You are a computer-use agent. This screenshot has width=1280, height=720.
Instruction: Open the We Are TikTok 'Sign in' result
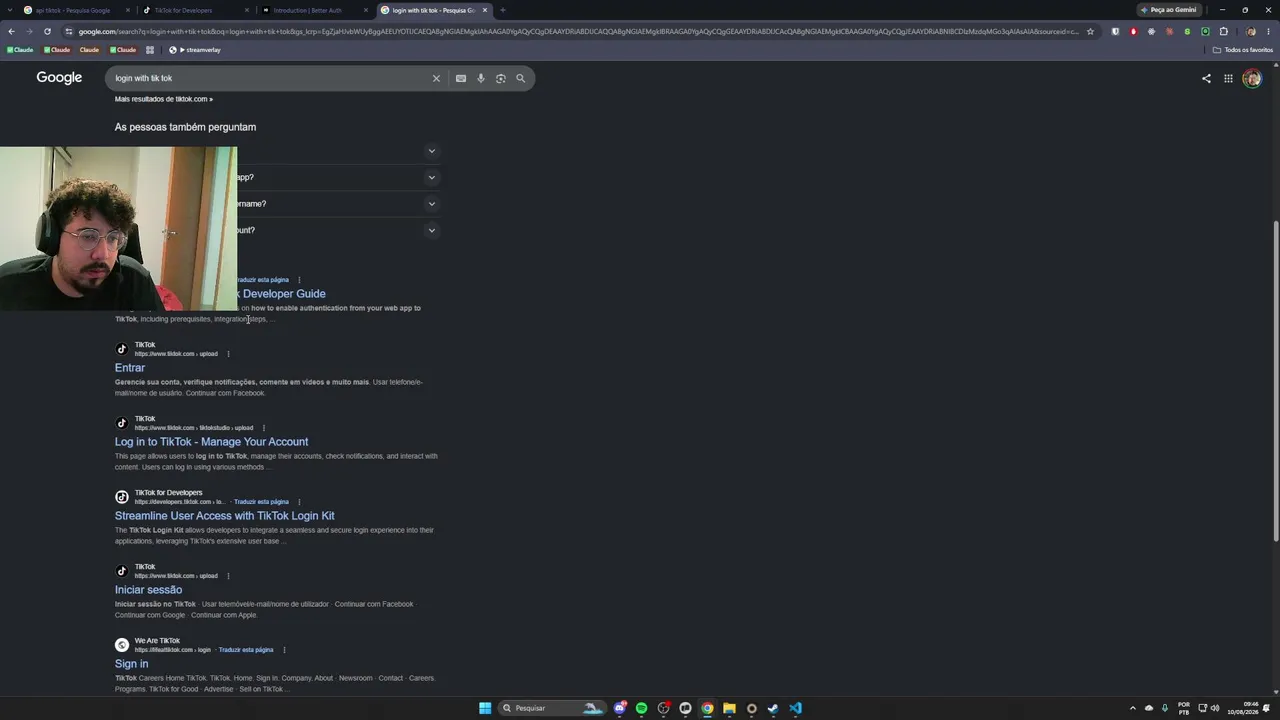[132, 664]
